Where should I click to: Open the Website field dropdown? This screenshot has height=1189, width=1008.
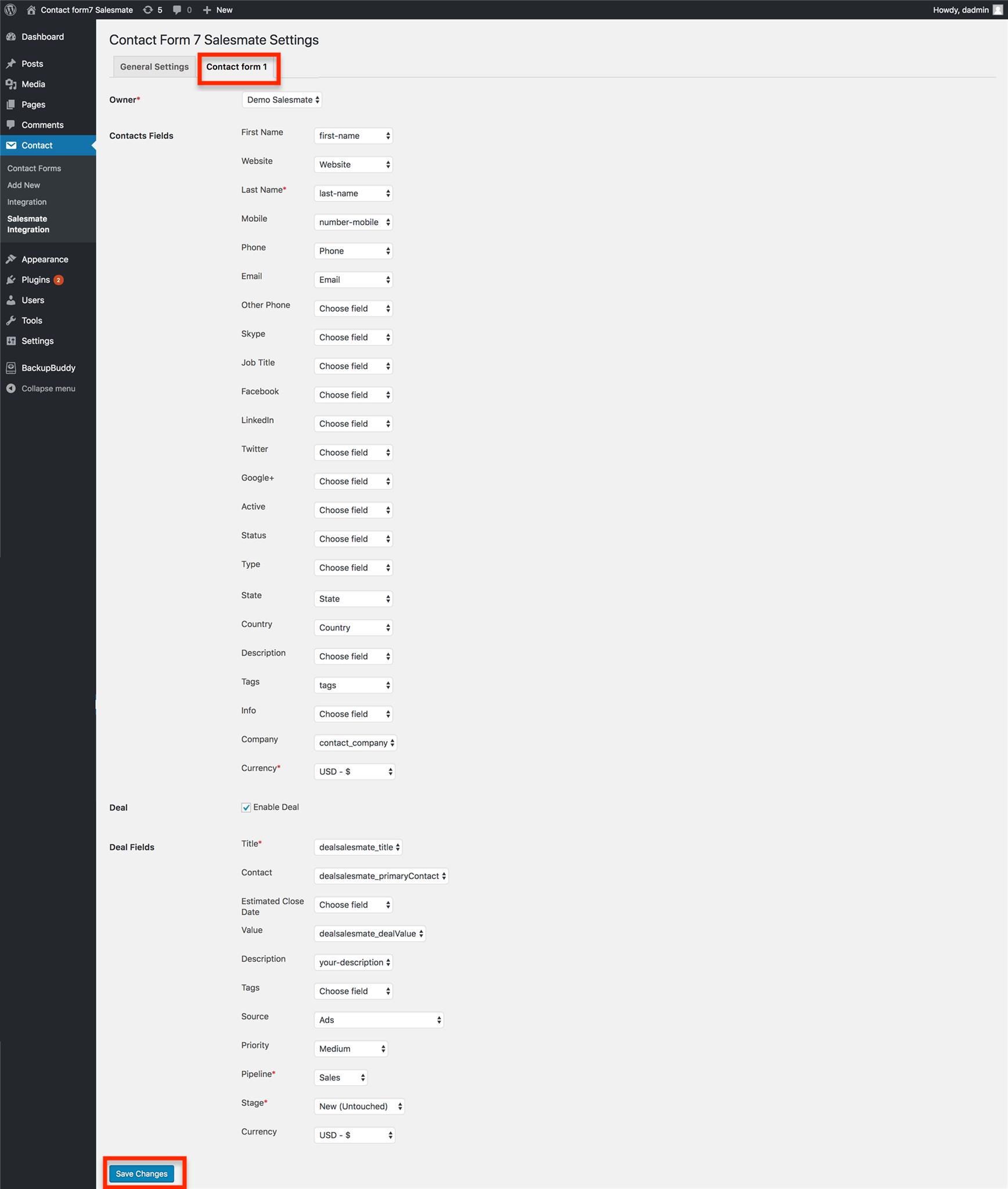click(x=354, y=165)
